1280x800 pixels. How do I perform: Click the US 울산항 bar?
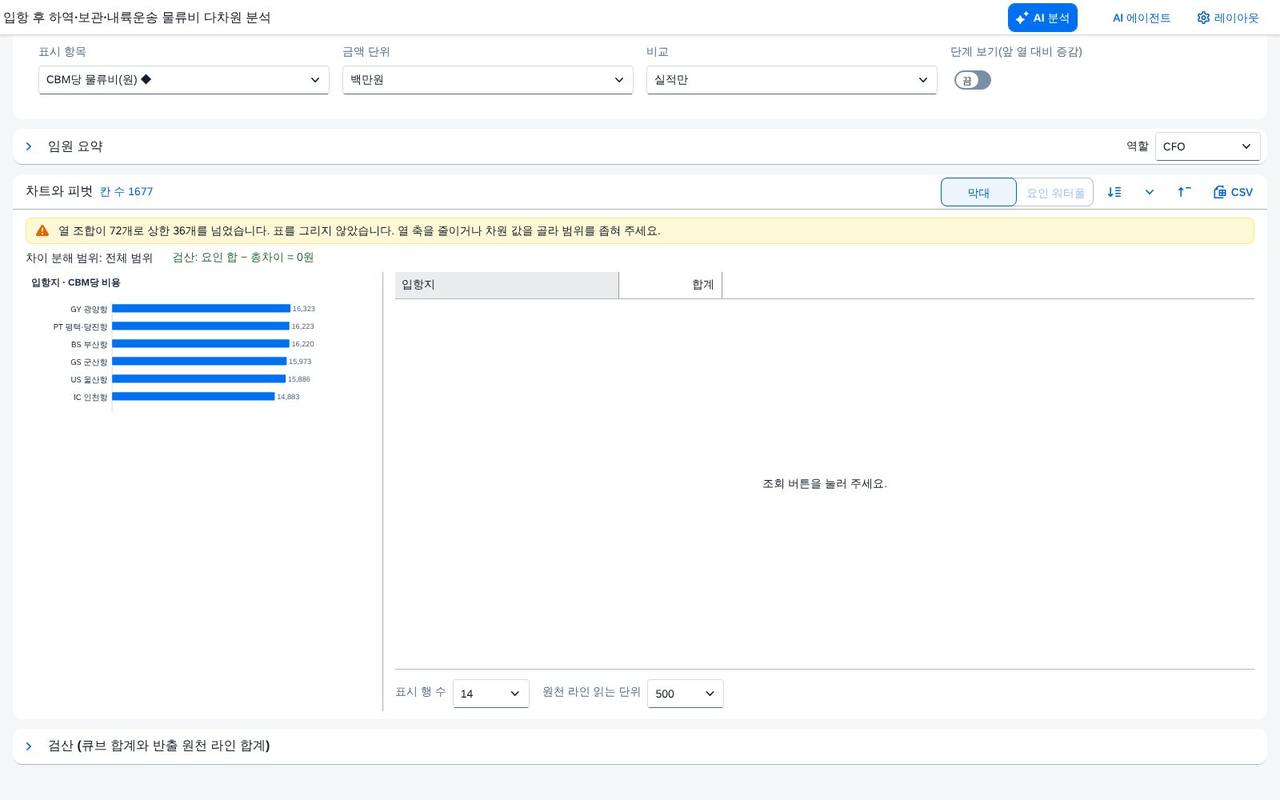point(199,379)
